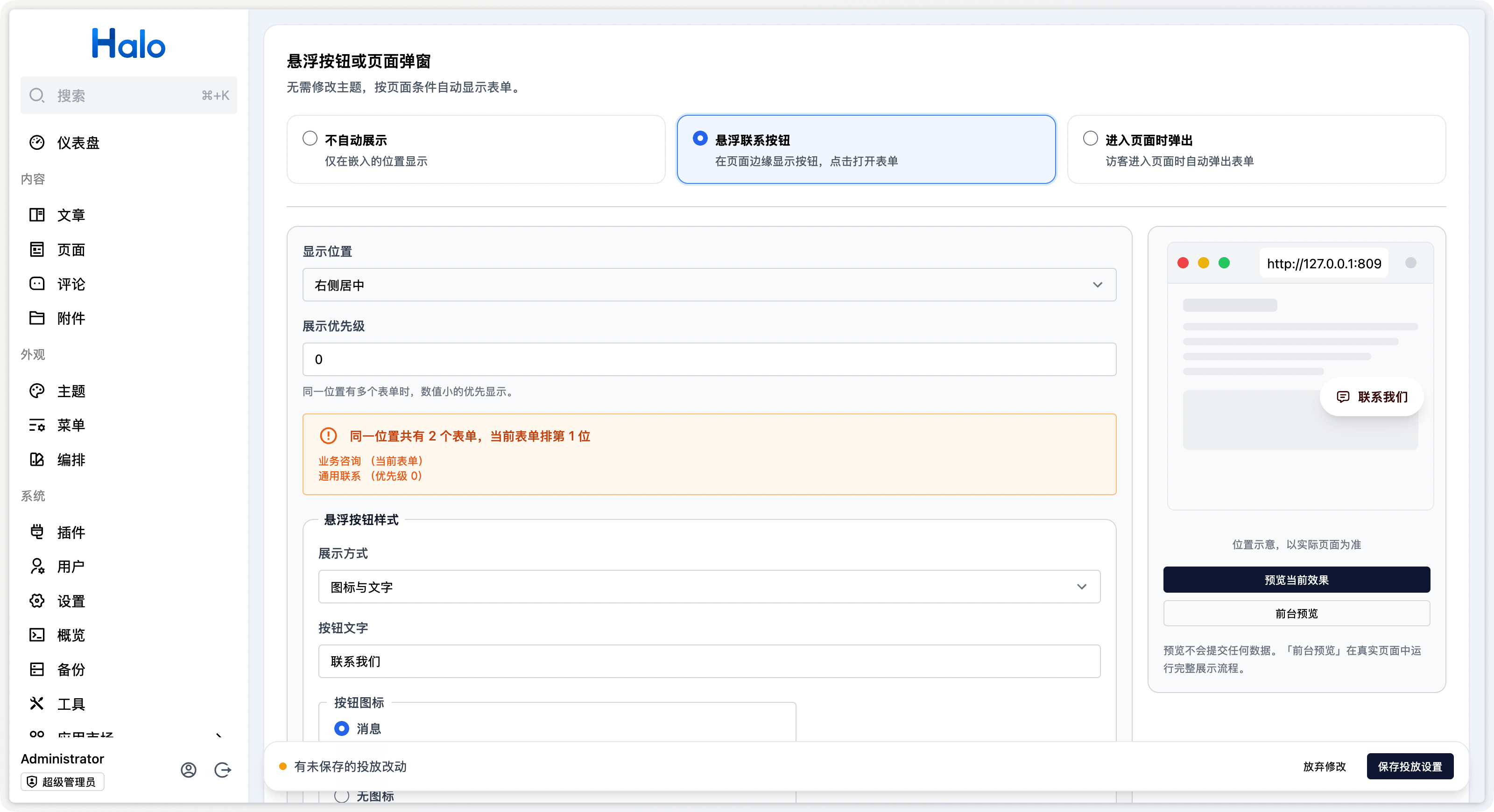Click the 联系我们 floating preview button
The width and height of the screenshot is (1494, 812).
click(x=1372, y=397)
